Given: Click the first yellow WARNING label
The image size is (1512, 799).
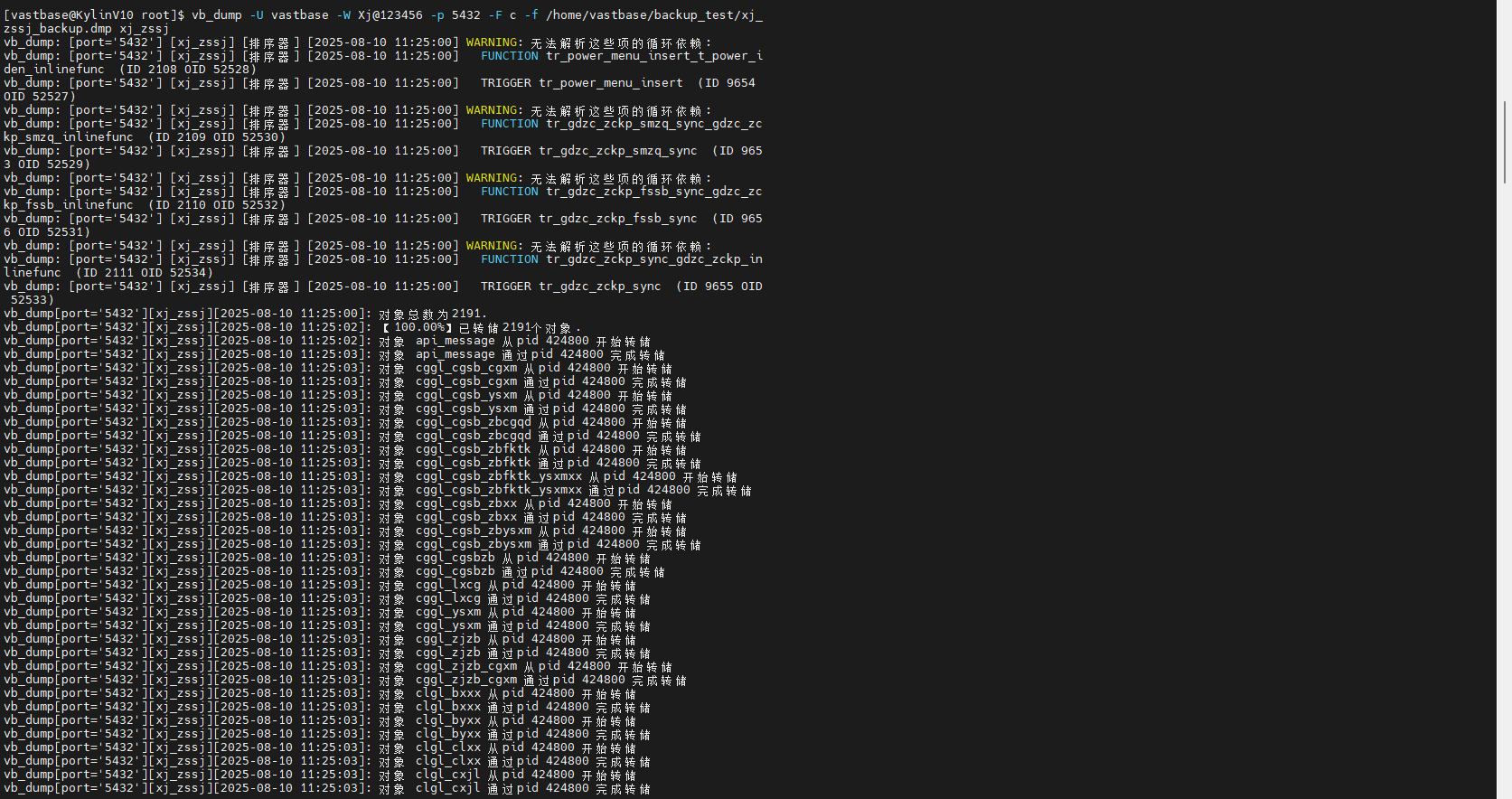Looking at the screenshot, I should click(493, 42).
